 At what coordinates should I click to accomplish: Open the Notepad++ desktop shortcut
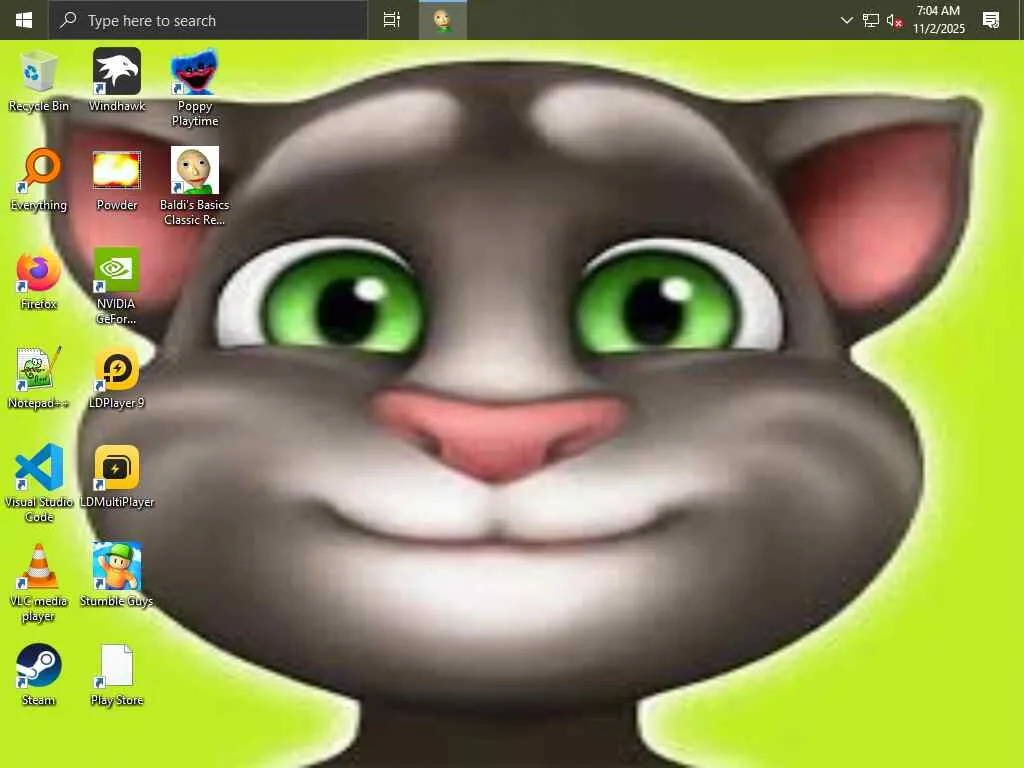pyautogui.click(x=39, y=379)
